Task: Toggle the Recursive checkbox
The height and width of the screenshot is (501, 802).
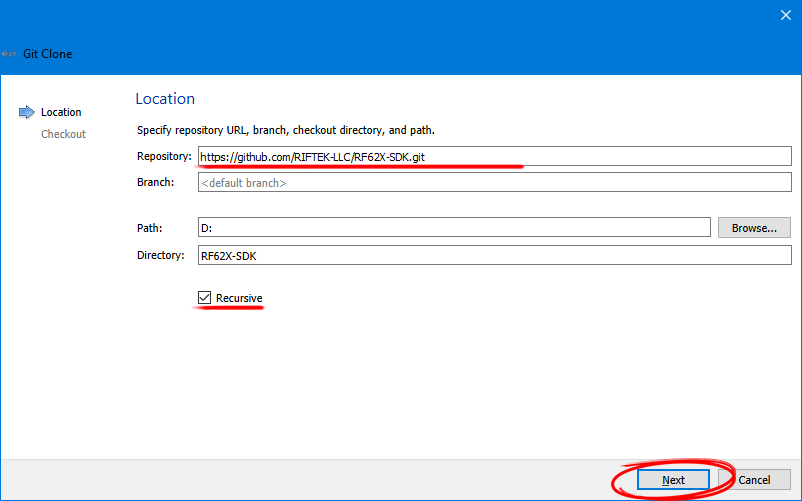Action: pyautogui.click(x=205, y=298)
